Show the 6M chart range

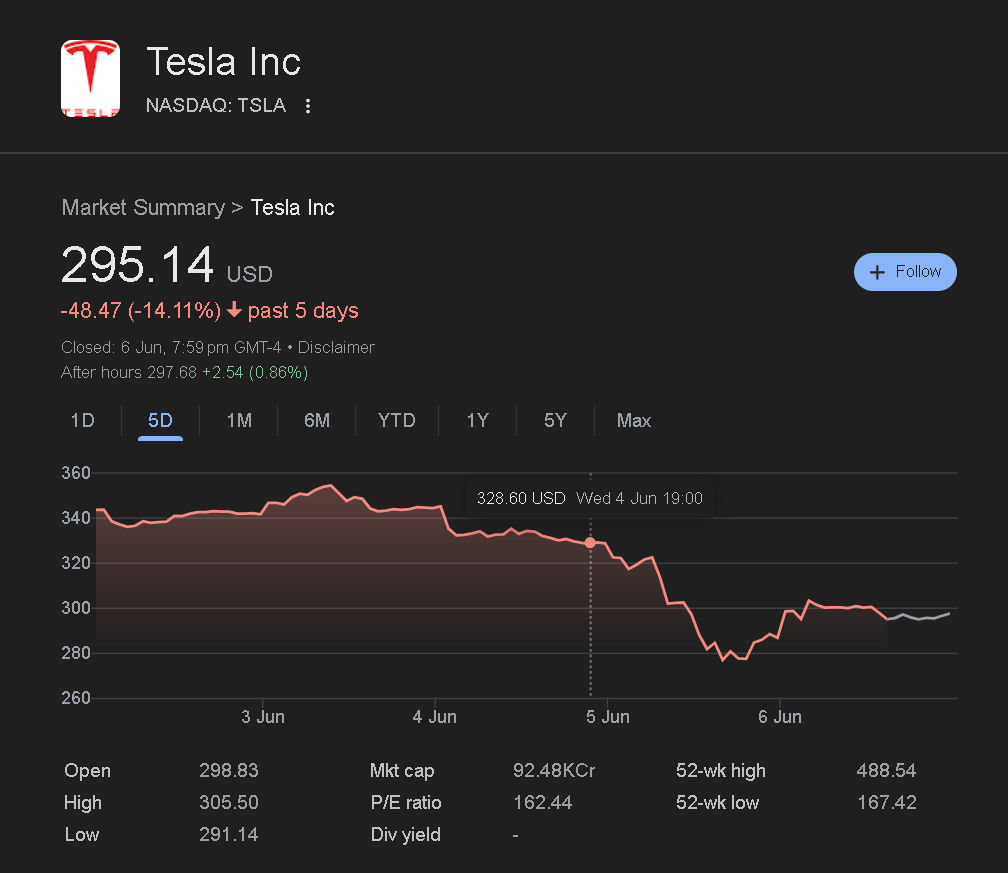pos(317,420)
